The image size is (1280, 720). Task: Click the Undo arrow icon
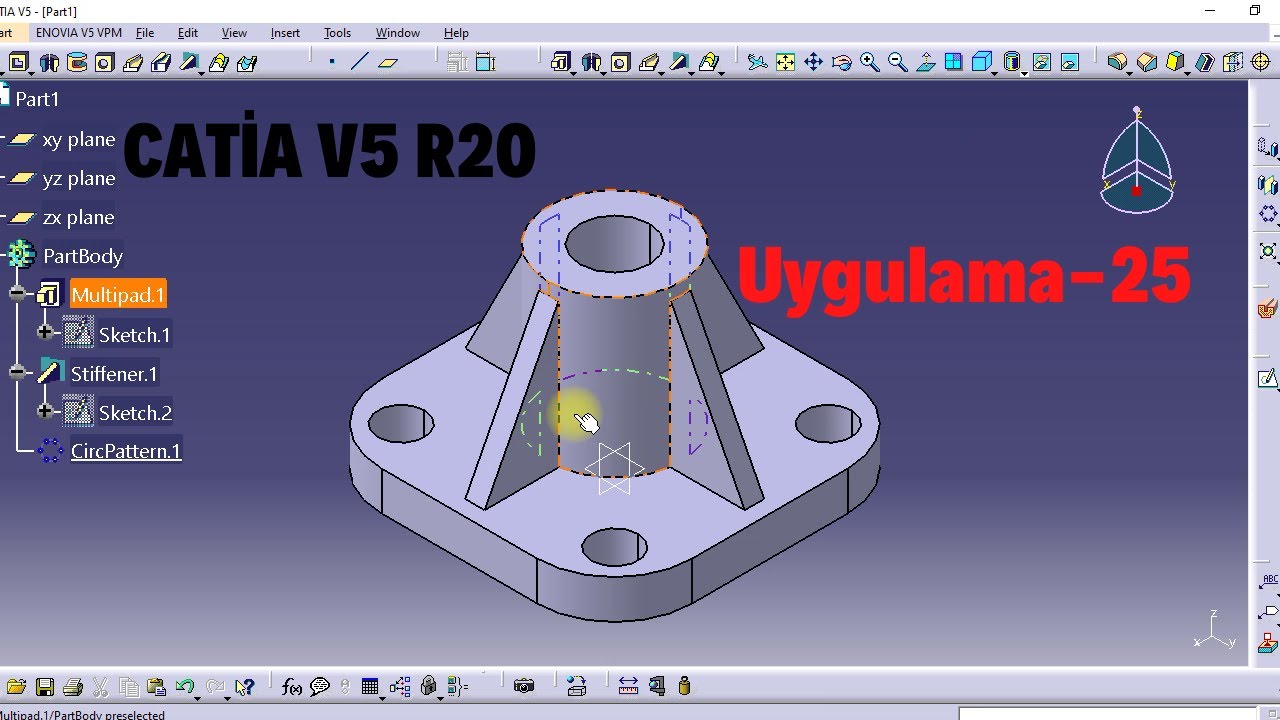pyautogui.click(x=184, y=687)
